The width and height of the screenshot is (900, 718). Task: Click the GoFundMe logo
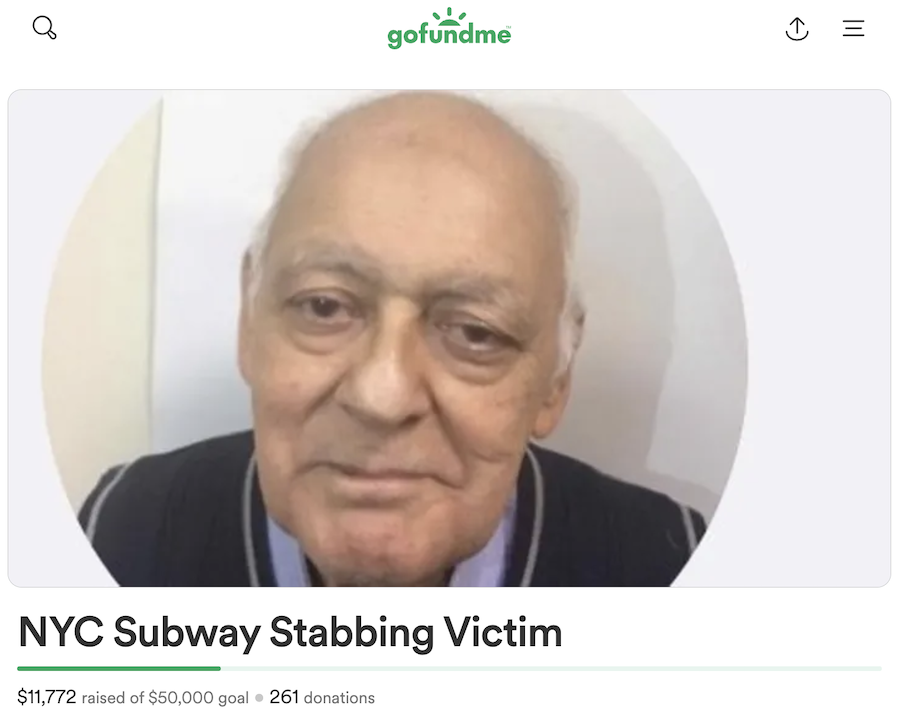coord(449,28)
